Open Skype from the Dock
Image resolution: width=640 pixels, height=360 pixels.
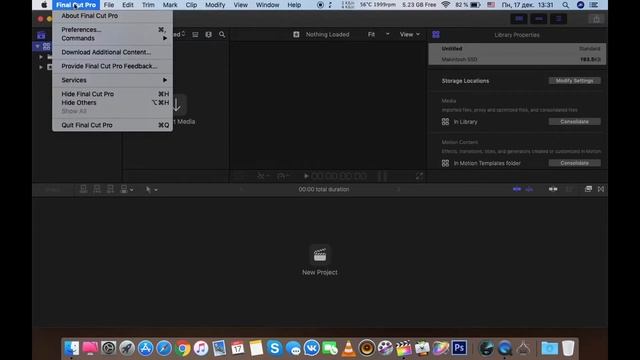(x=275, y=348)
